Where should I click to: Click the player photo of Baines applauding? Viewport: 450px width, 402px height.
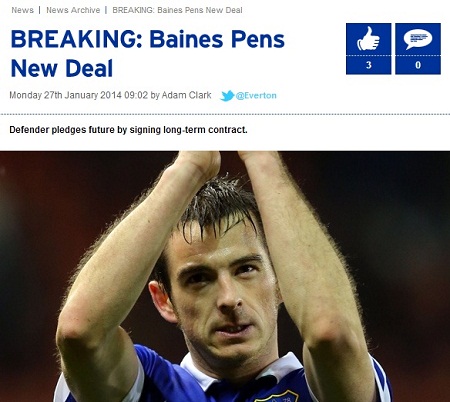pos(225,276)
